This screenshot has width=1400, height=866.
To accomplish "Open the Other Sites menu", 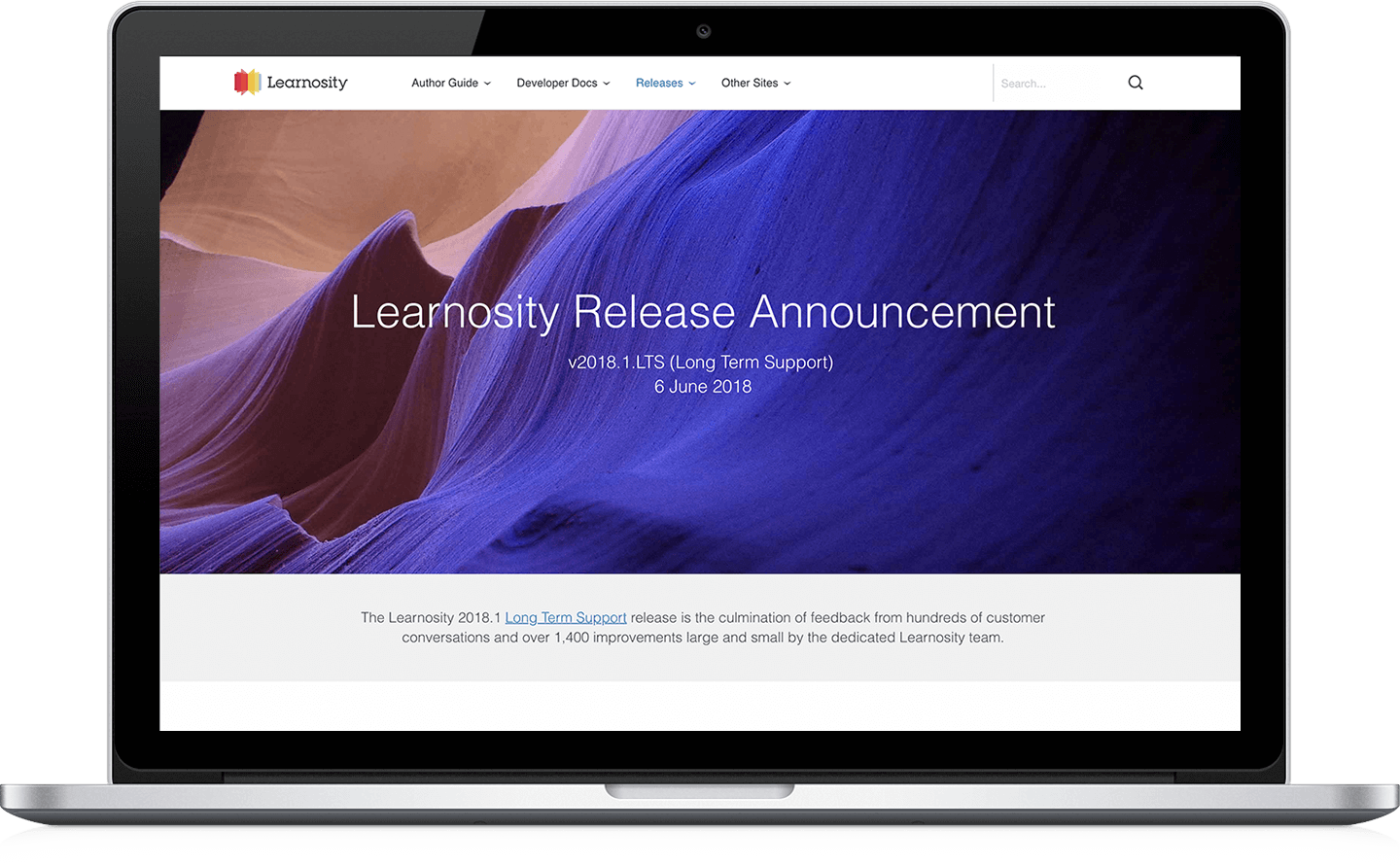I will tap(756, 83).
